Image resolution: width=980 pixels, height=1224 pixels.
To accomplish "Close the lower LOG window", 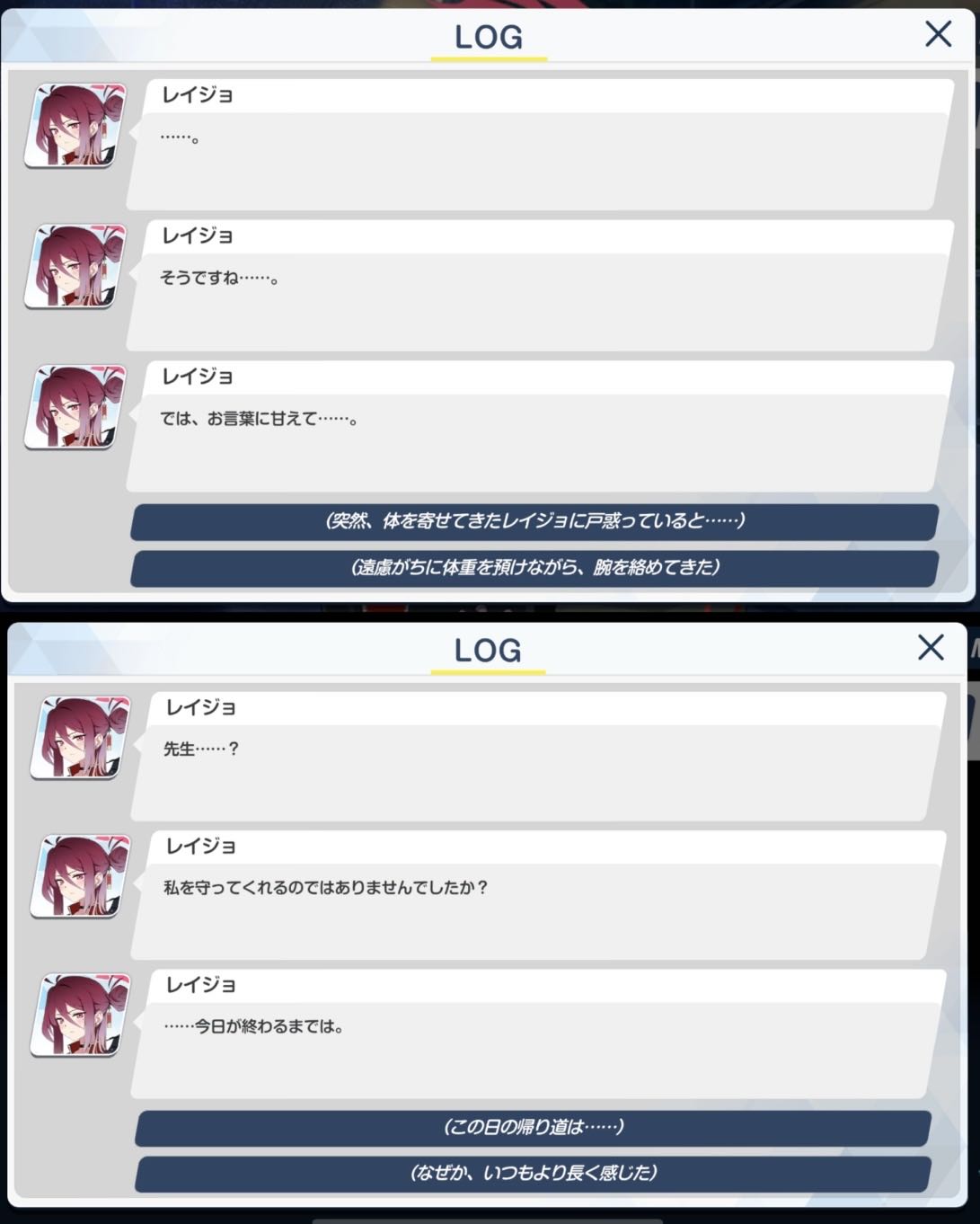I will [931, 647].
